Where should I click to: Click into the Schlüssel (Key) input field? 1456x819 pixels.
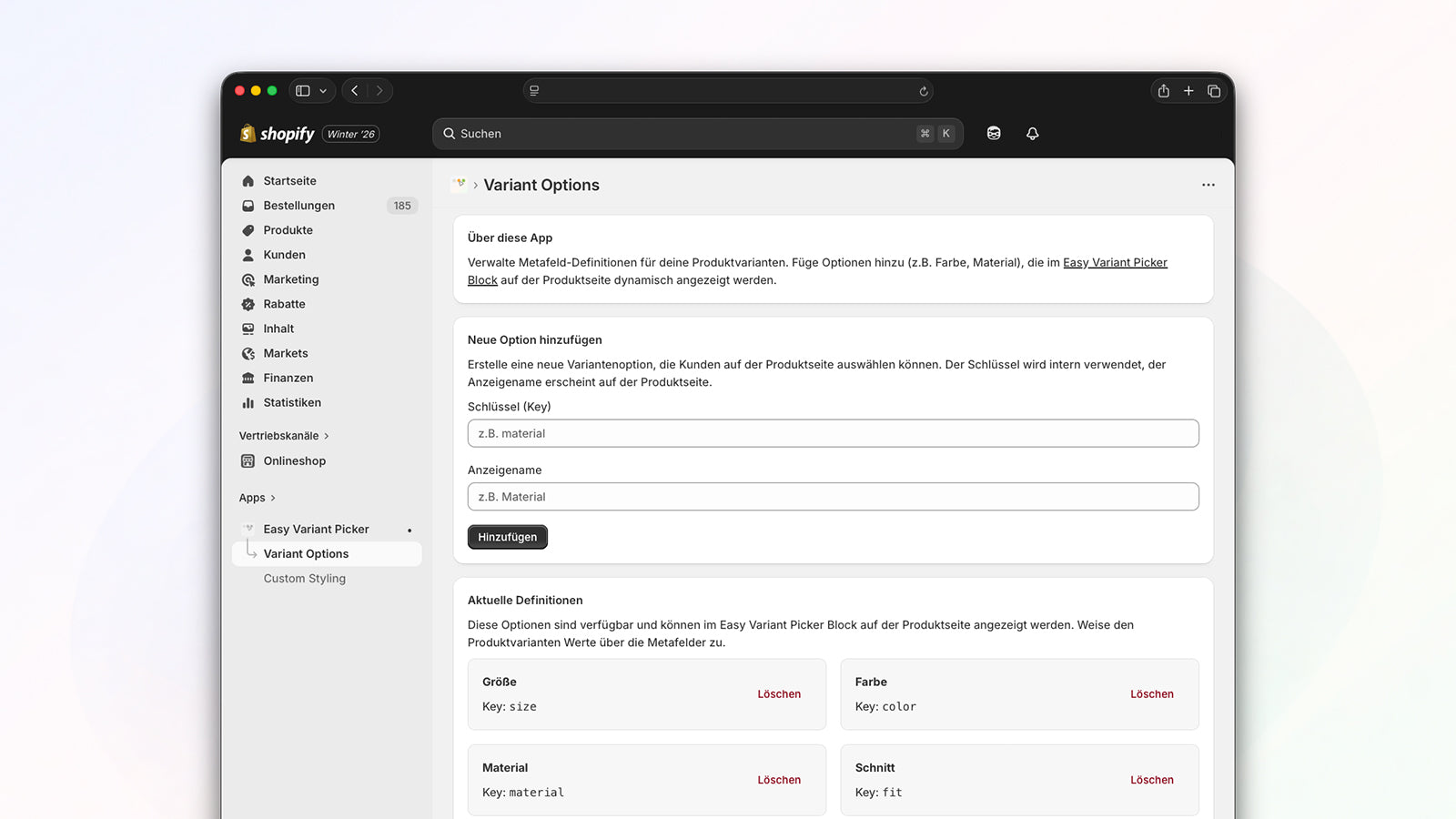coord(833,433)
